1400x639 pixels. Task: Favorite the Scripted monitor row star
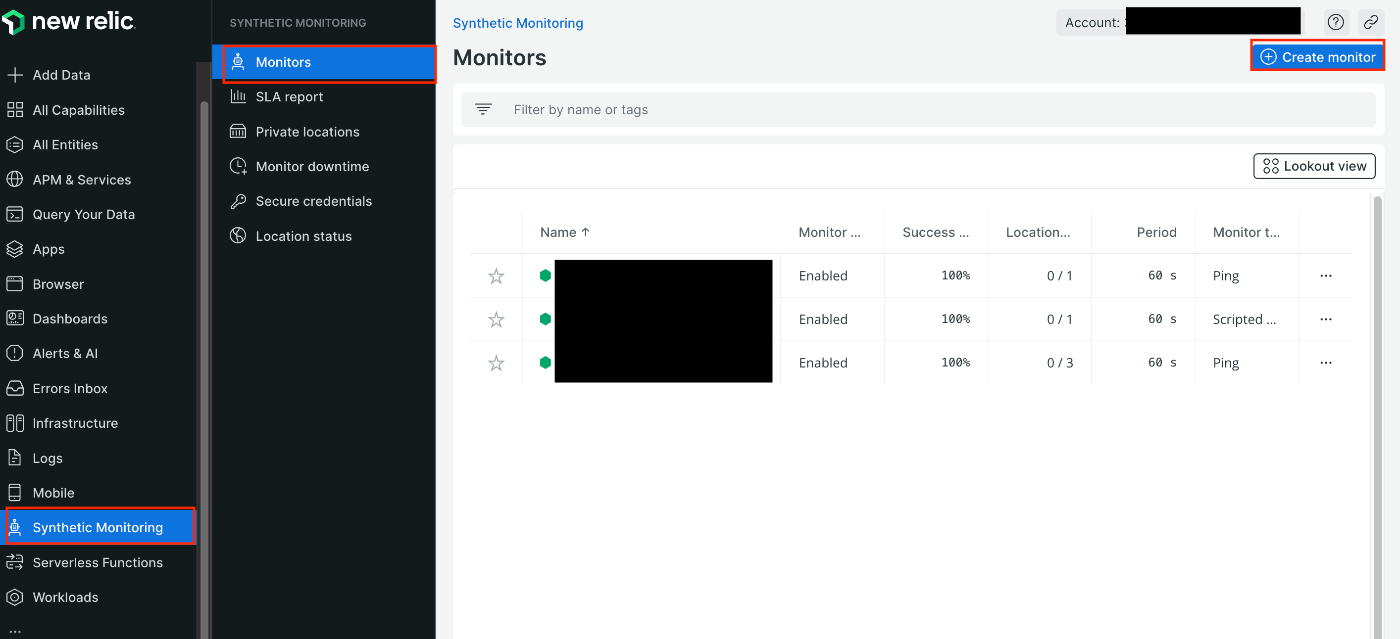pyautogui.click(x=496, y=320)
